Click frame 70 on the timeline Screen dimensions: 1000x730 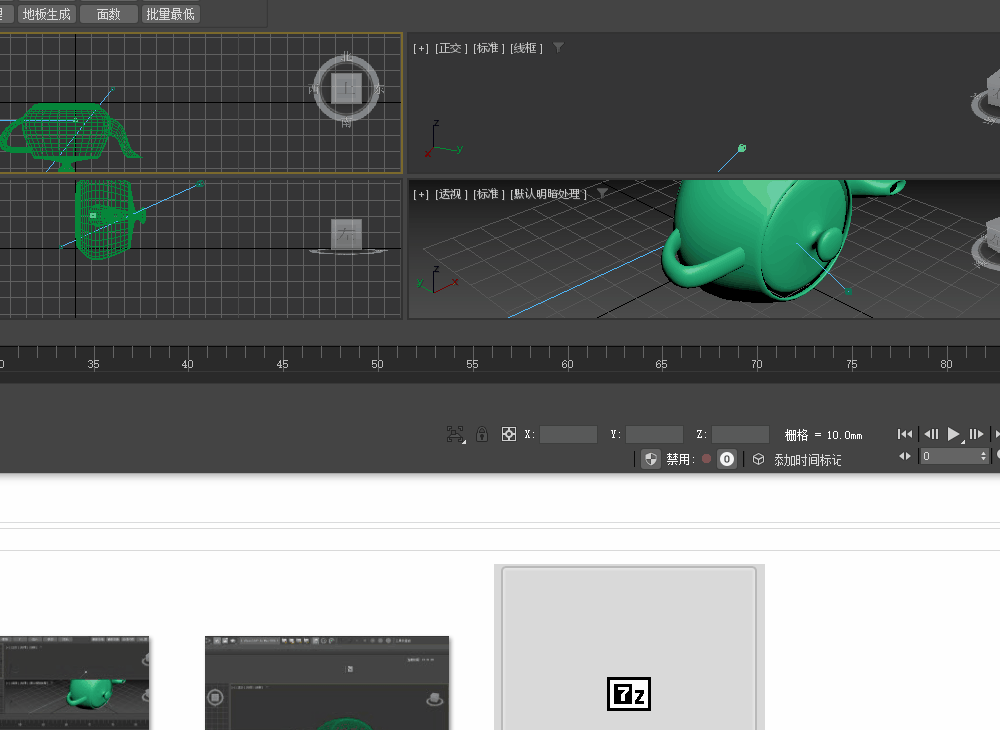coord(756,364)
